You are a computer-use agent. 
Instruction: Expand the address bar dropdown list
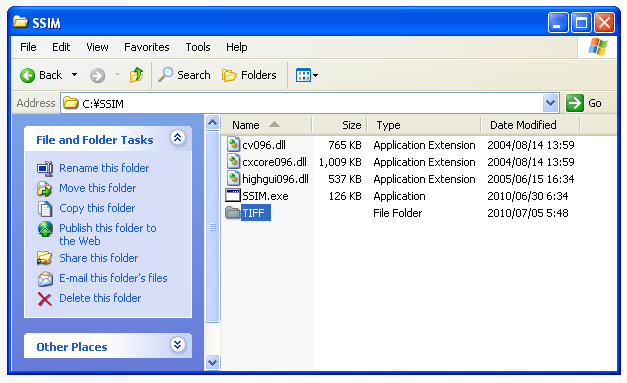(550, 103)
